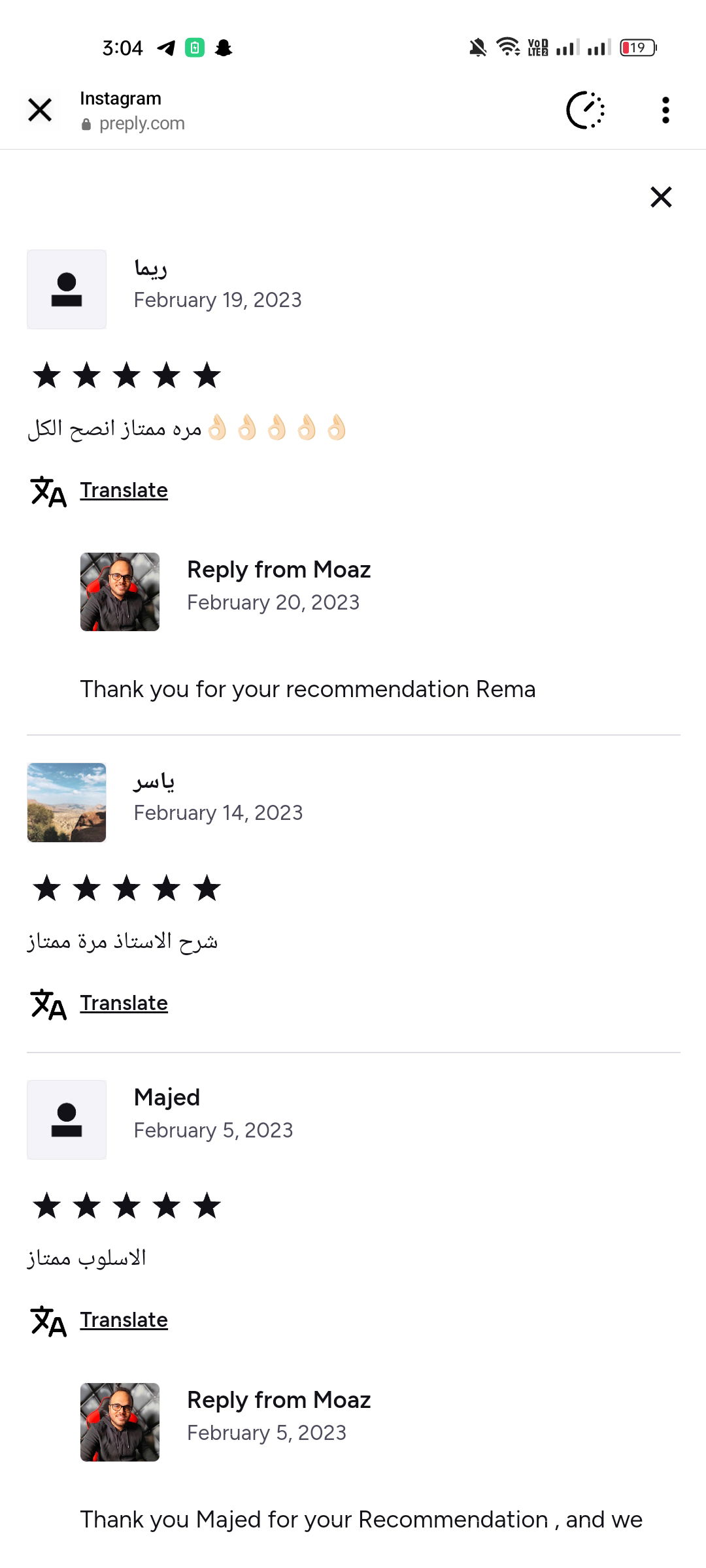Tap placeholder avatar of February 19 reviewer
Screen dimensions: 706x1568
pos(67,289)
